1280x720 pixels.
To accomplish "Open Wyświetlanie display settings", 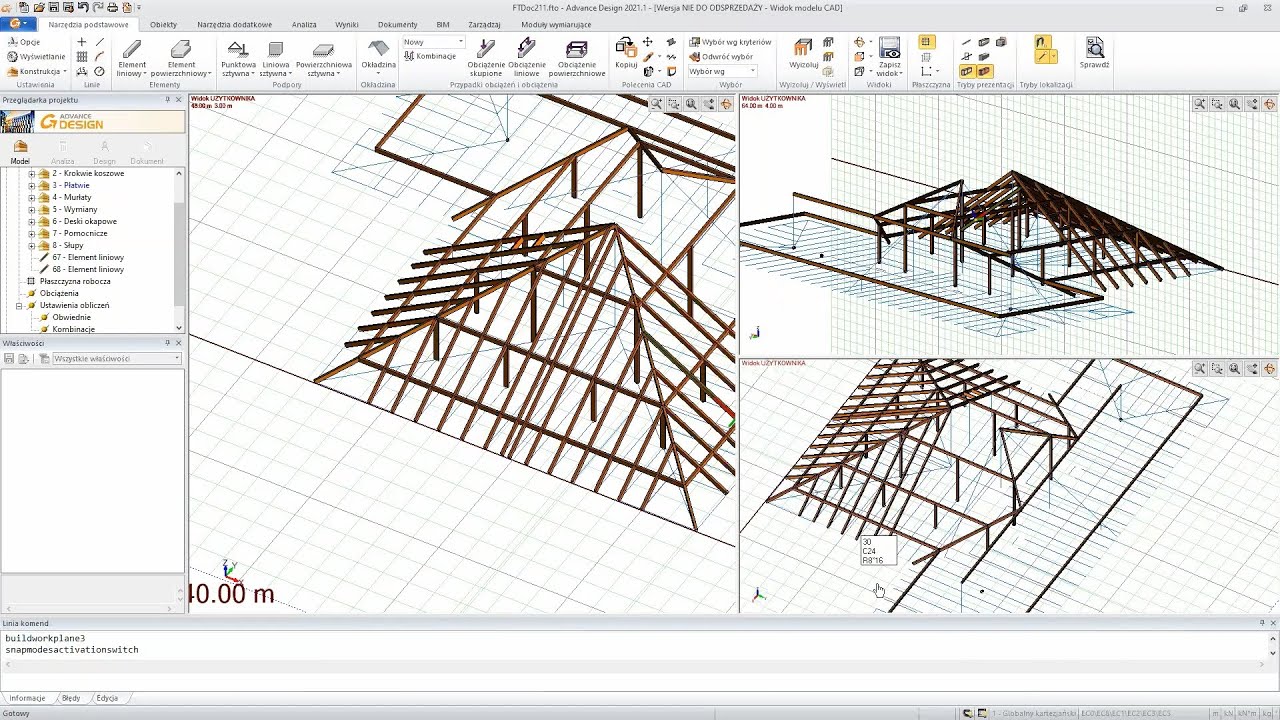I will click(x=36, y=57).
